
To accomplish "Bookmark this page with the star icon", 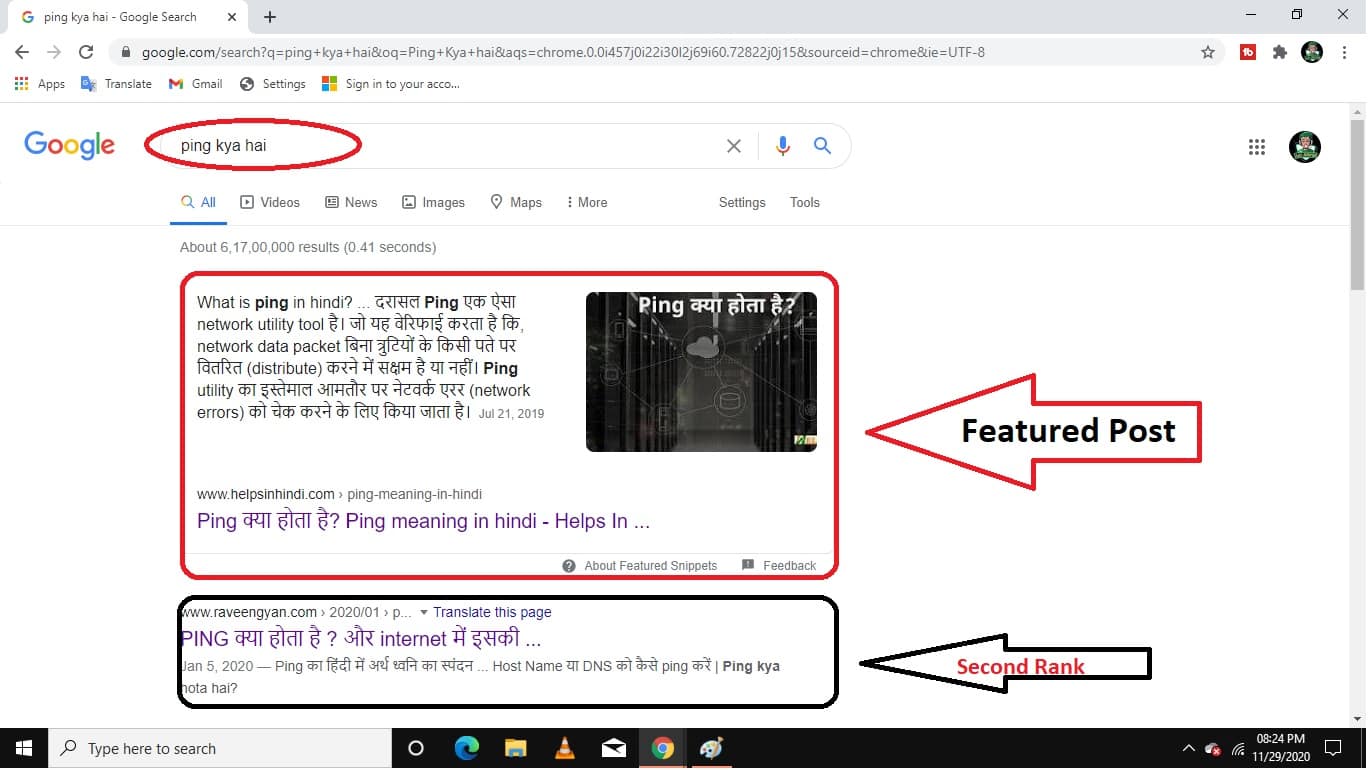I will click(x=1208, y=52).
